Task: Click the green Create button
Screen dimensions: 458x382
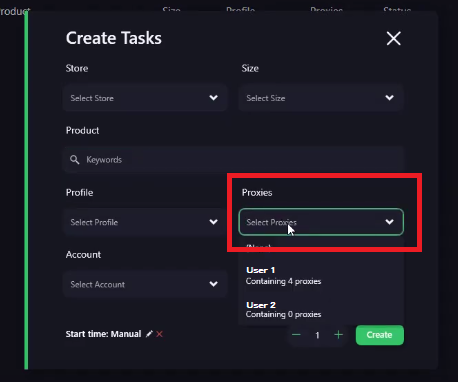Action: pos(380,335)
